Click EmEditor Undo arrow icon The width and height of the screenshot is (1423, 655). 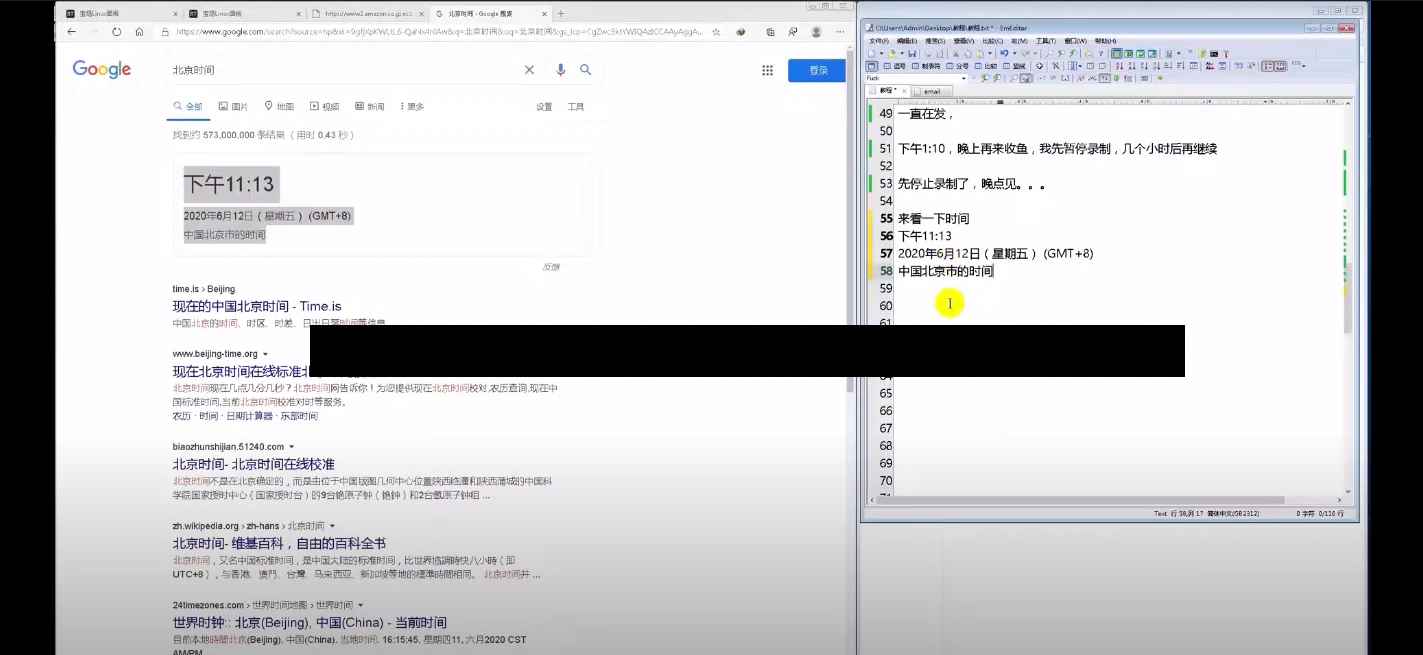tap(1004, 53)
